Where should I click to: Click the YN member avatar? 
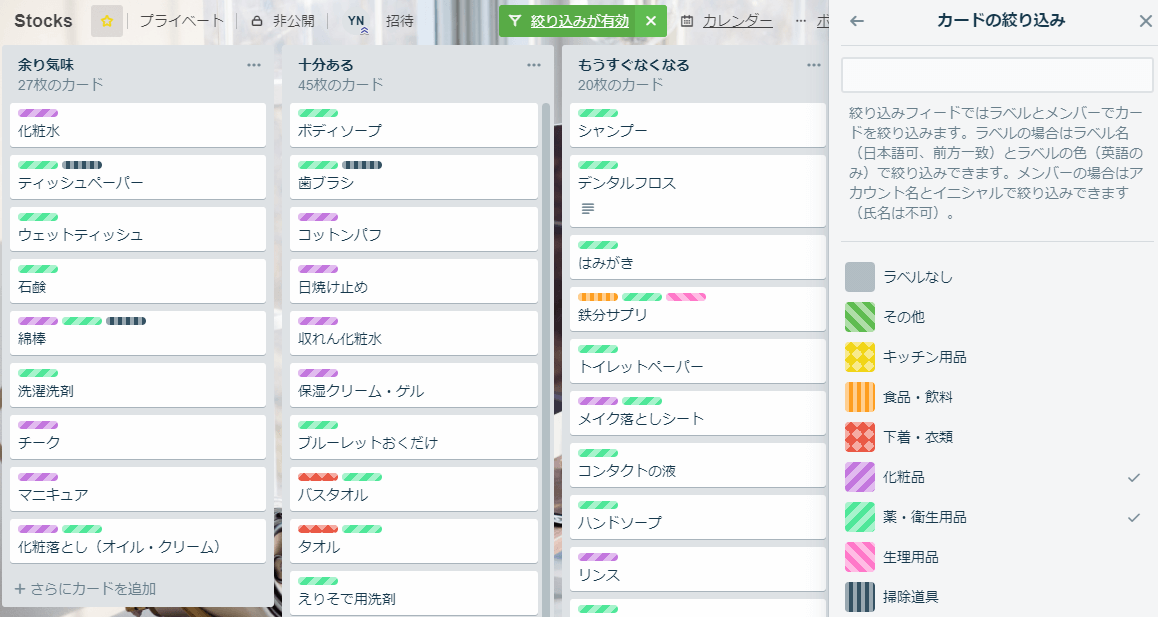point(356,21)
